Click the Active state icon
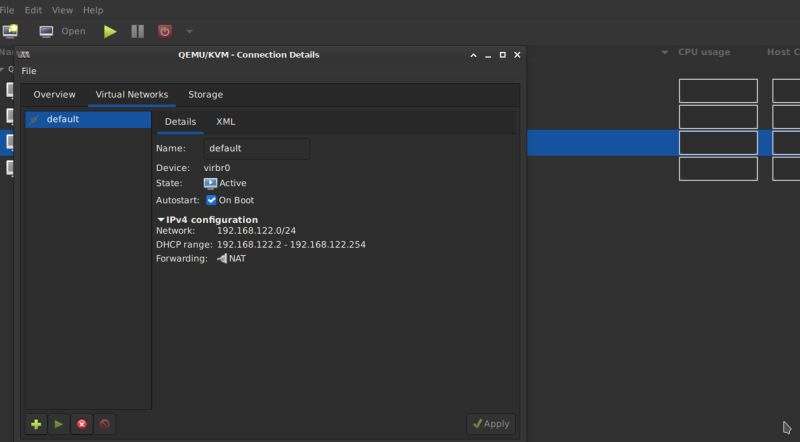 (210, 183)
